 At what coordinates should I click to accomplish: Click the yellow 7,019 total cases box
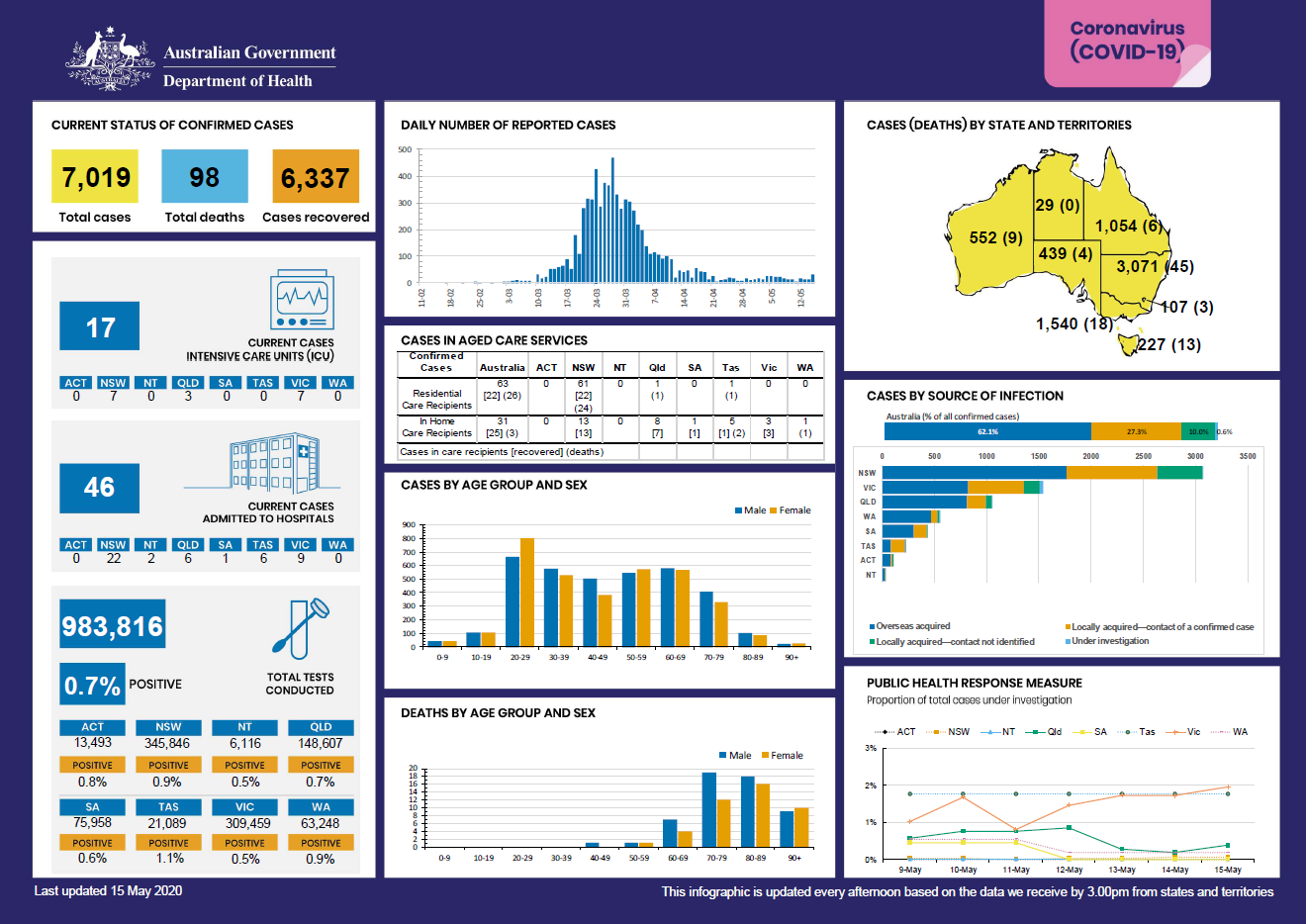[x=95, y=176]
